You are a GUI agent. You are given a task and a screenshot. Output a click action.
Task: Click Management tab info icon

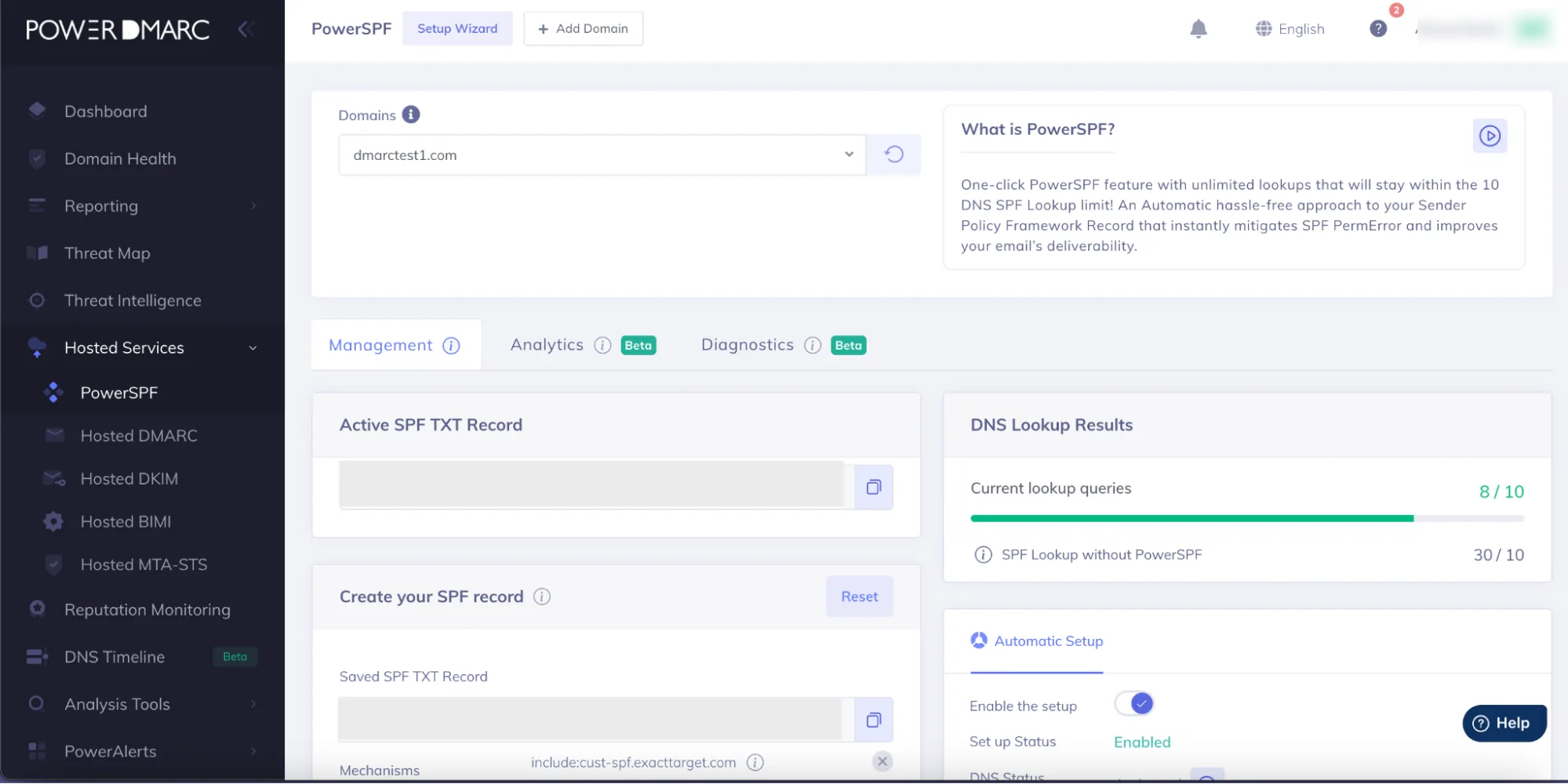click(x=451, y=346)
